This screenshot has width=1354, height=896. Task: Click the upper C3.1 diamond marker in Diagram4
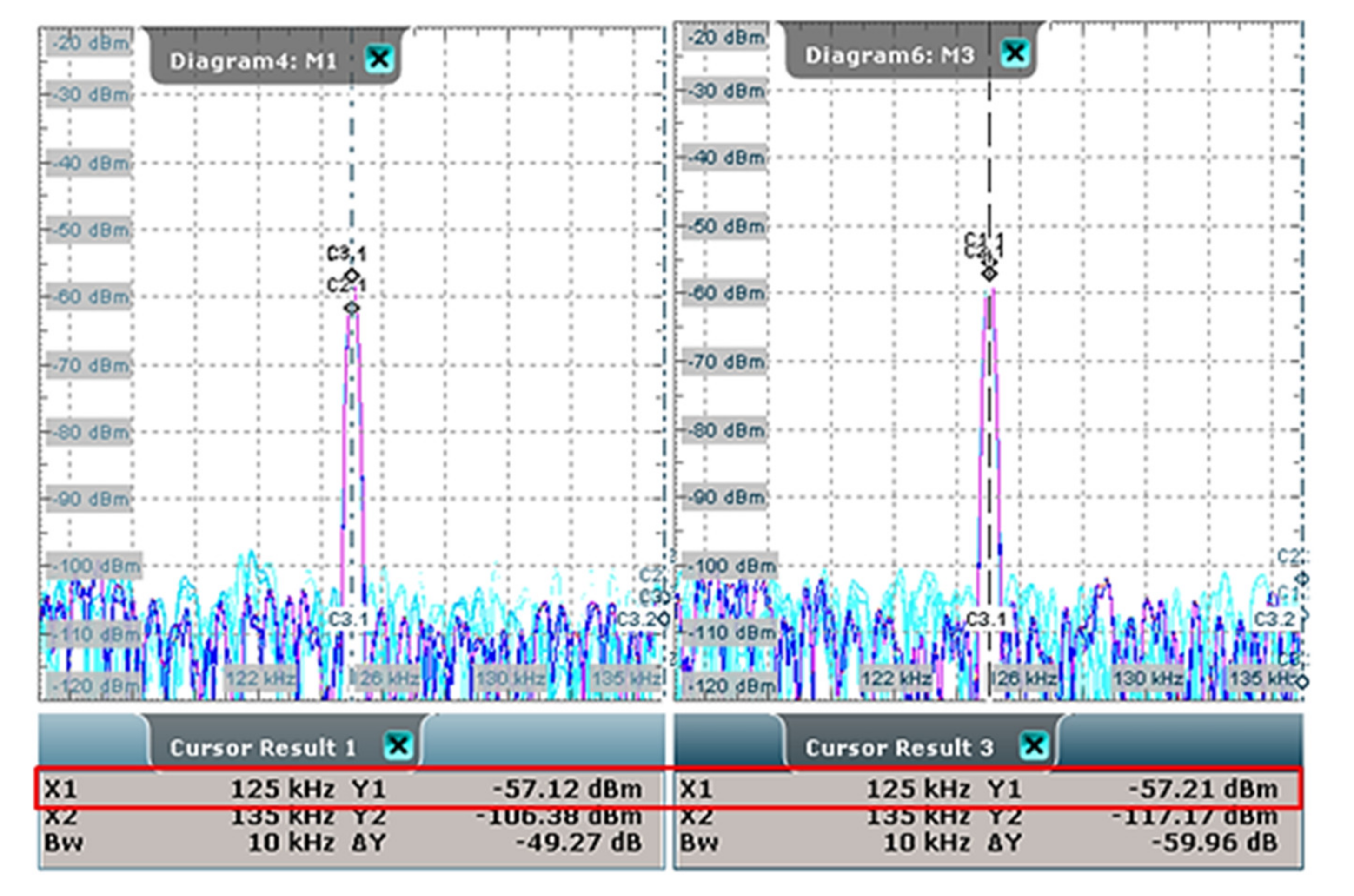(352, 276)
